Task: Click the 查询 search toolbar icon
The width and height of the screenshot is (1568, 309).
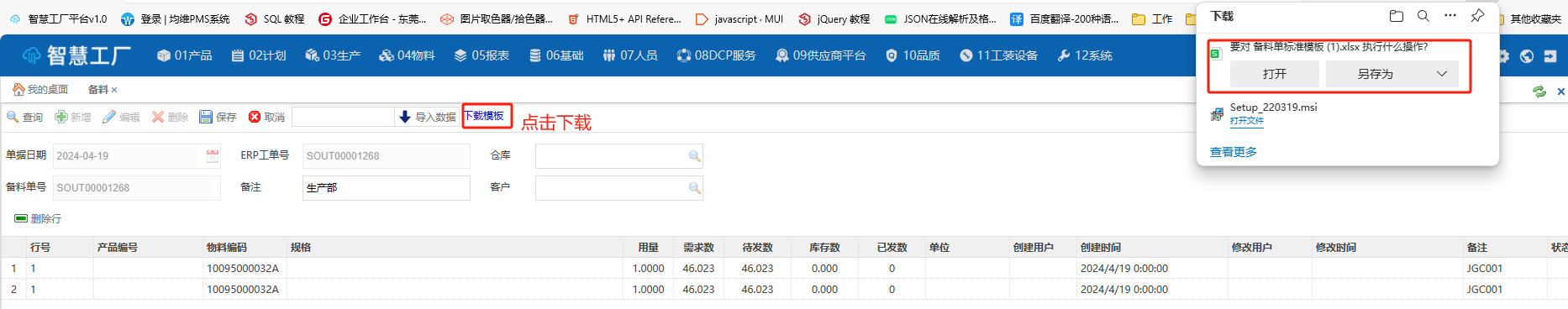Action: coord(13,117)
